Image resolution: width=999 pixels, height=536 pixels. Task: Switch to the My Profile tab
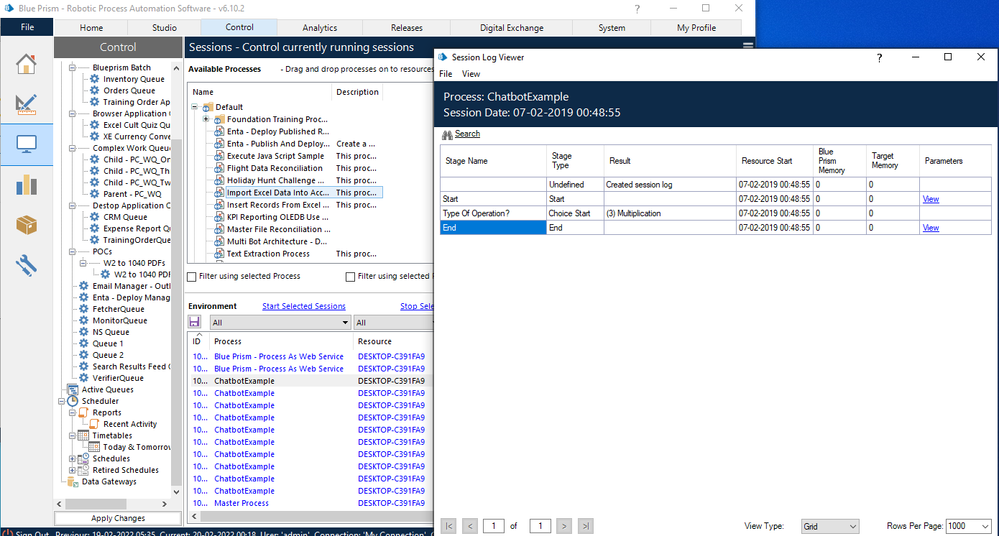coord(696,27)
